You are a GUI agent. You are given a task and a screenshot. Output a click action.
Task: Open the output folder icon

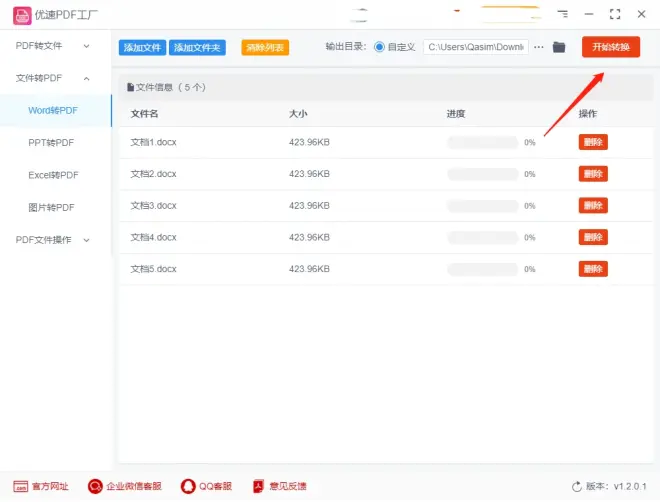click(x=559, y=47)
